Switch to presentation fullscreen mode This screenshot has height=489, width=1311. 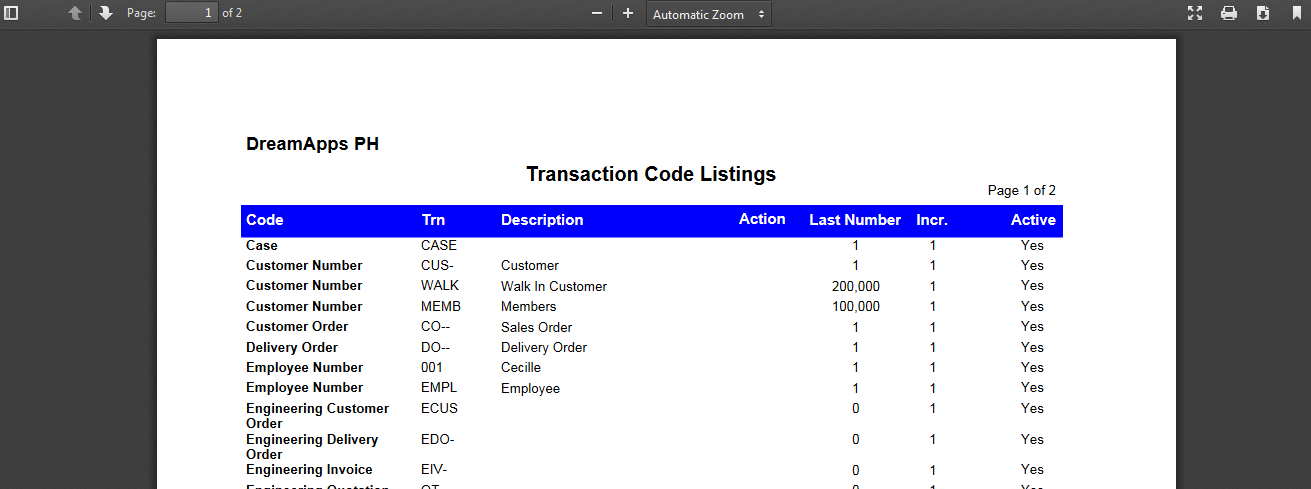(1194, 13)
